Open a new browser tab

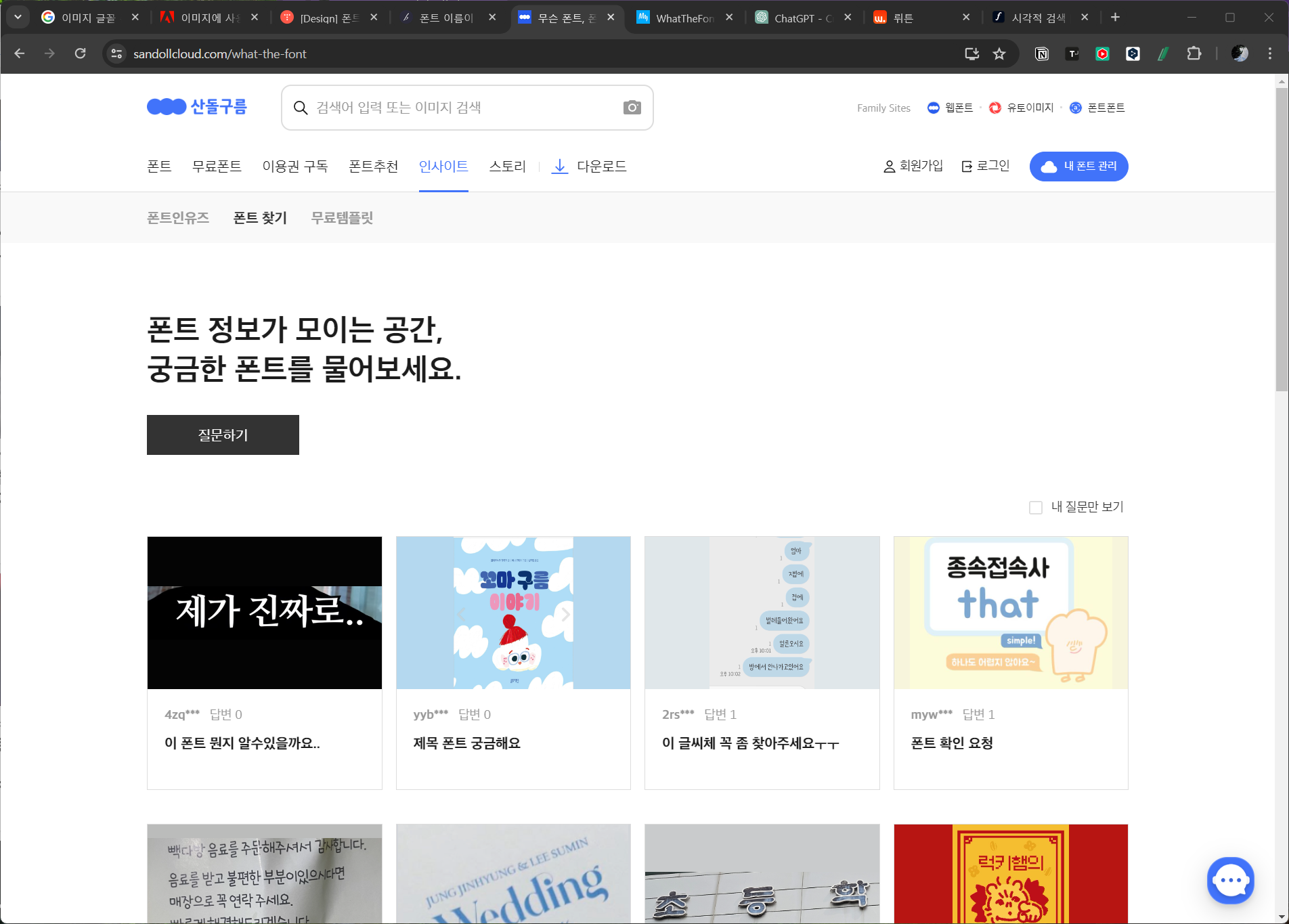(x=1115, y=18)
